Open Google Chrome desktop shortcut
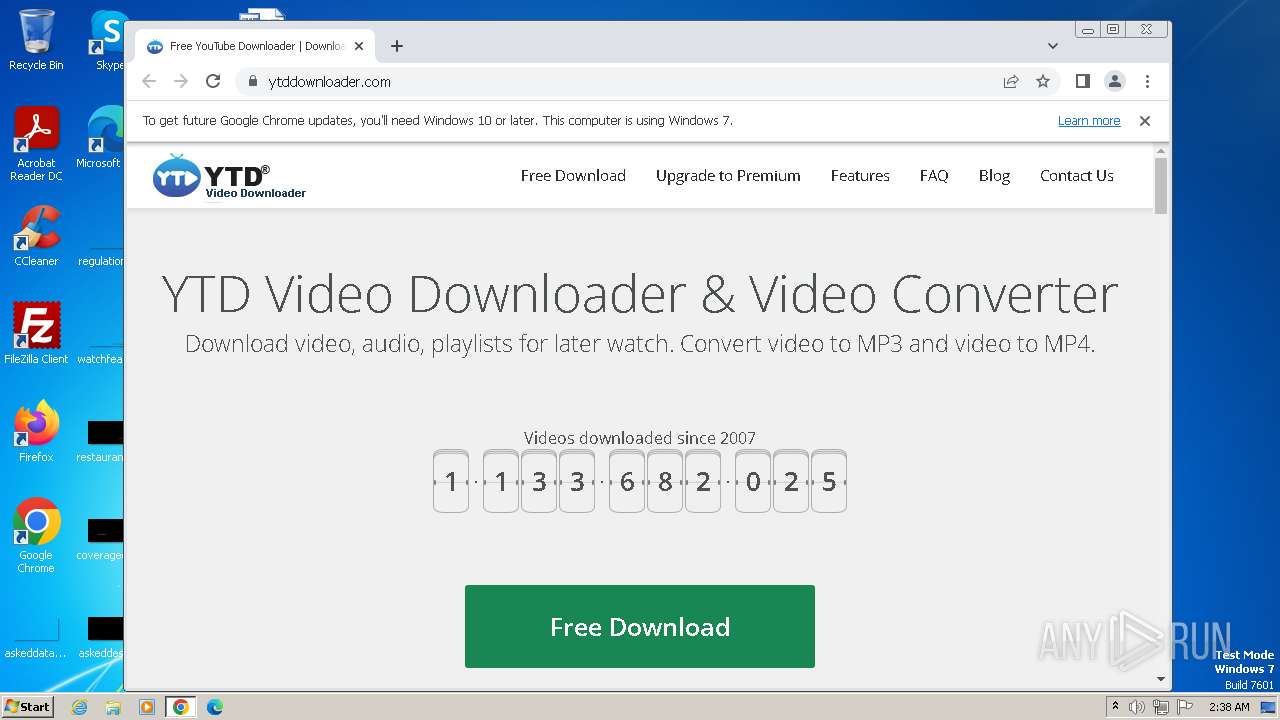 pyautogui.click(x=36, y=536)
